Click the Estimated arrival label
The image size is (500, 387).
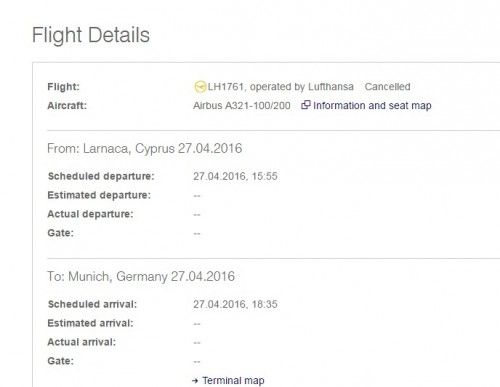(90, 323)
